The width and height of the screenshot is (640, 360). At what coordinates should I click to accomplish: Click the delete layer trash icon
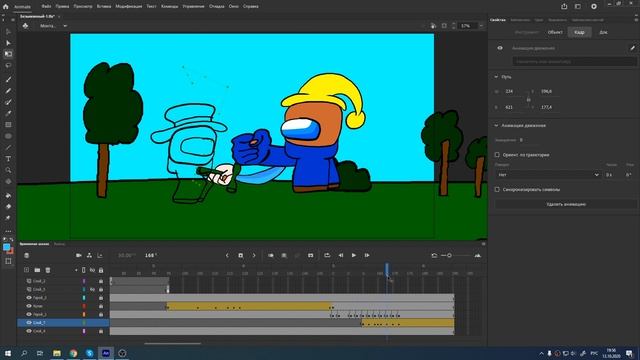[48, 270]
